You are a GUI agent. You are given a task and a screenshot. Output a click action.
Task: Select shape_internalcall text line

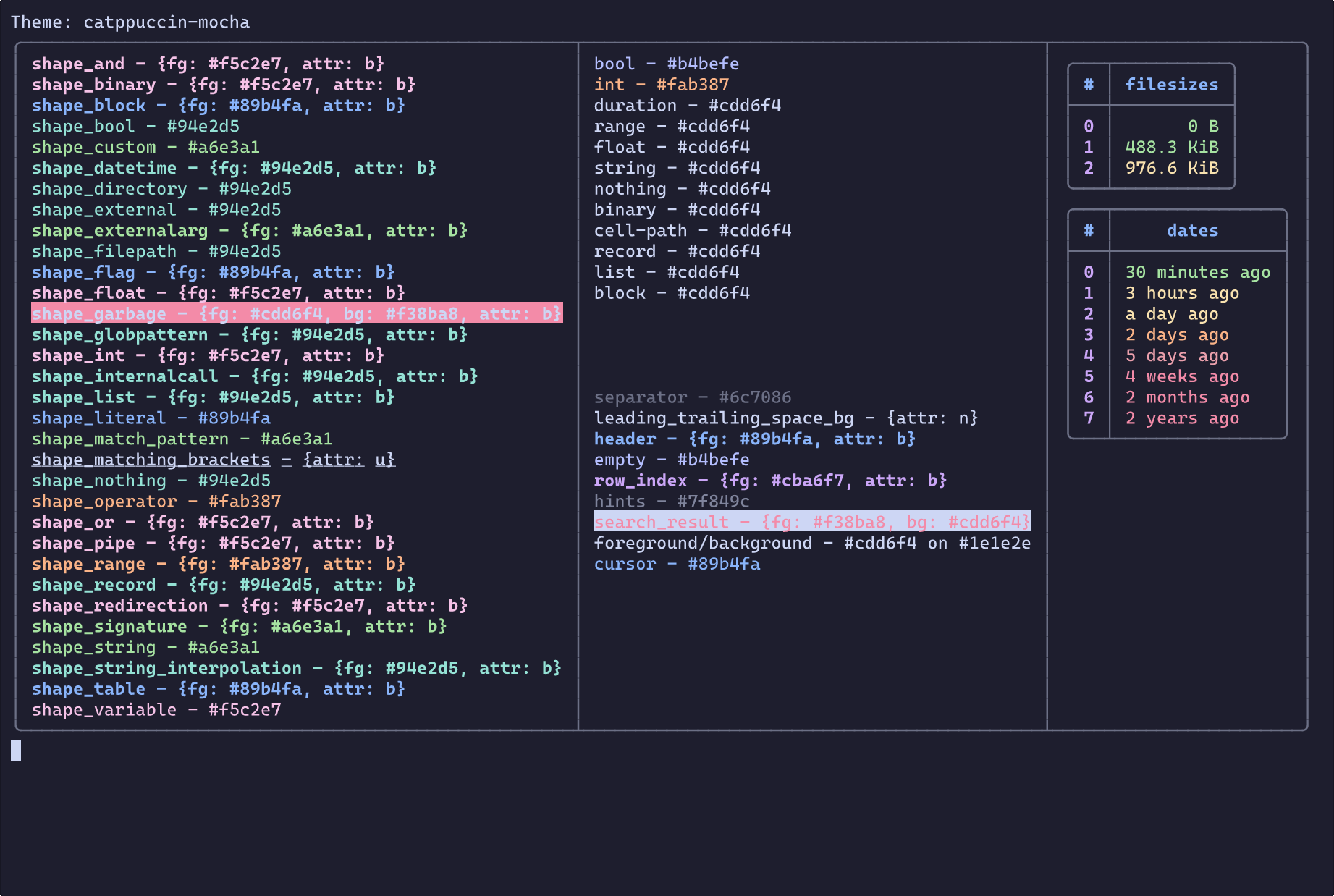(255, 376)
